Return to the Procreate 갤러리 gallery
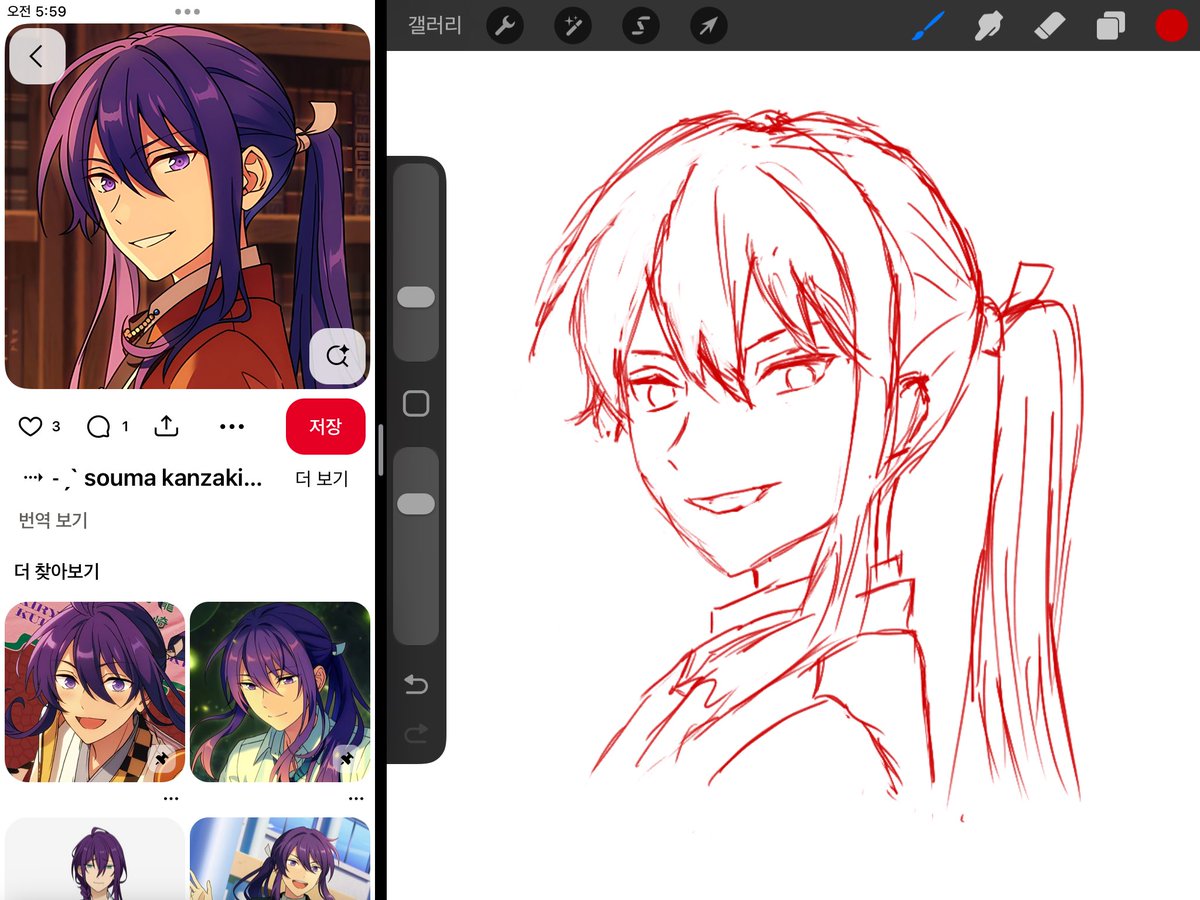1200x900 pixels. pos(435,26)
